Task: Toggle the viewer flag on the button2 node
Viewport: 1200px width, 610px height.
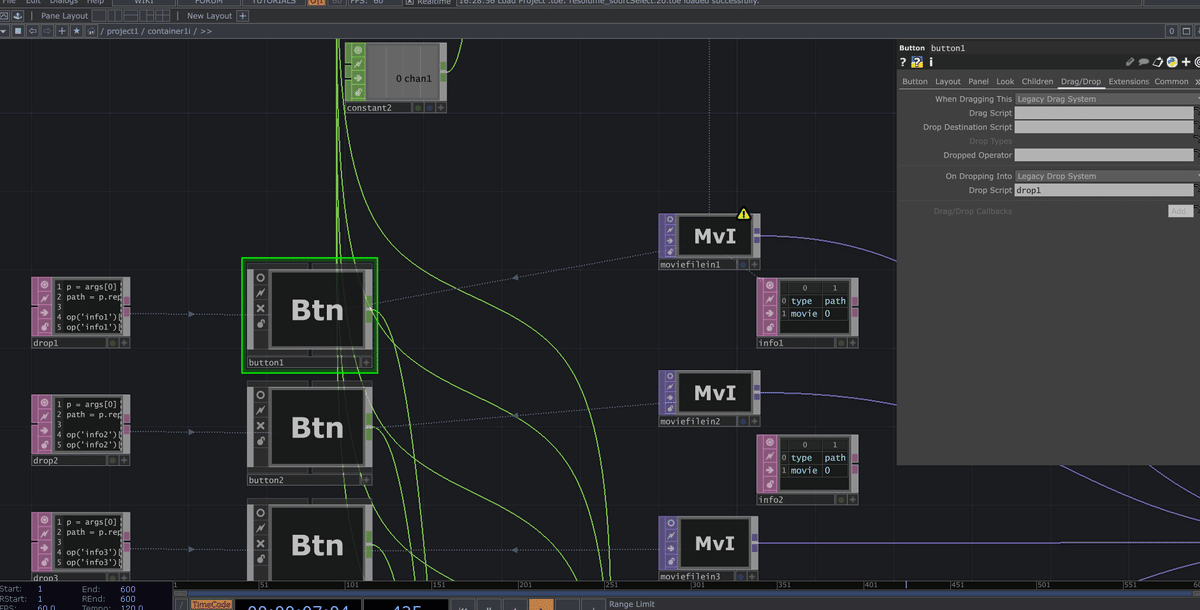Action: pyautogui.click(x=261, y=397)
